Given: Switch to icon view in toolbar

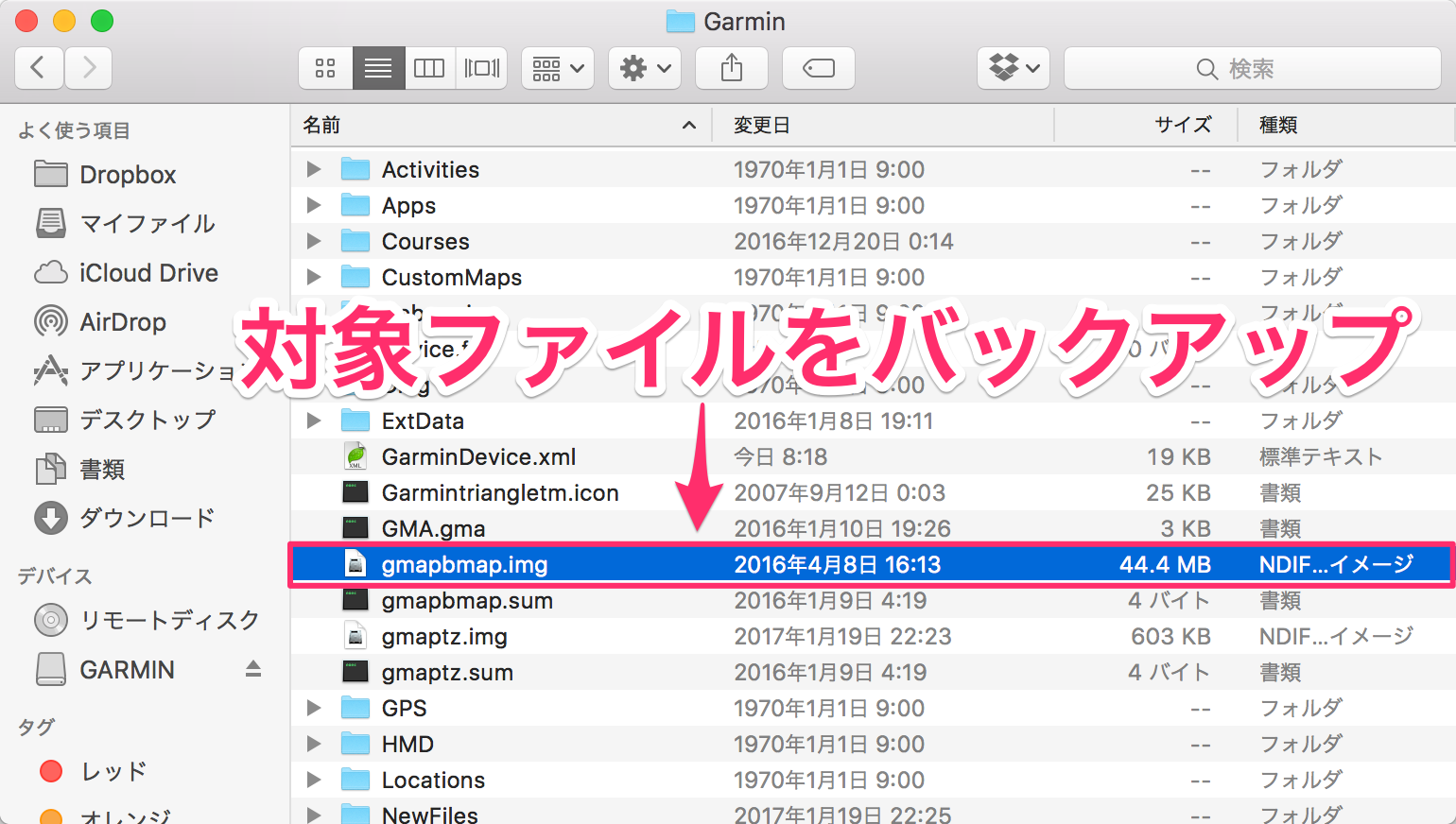Looking at the screenshot, I should [325, 68].
